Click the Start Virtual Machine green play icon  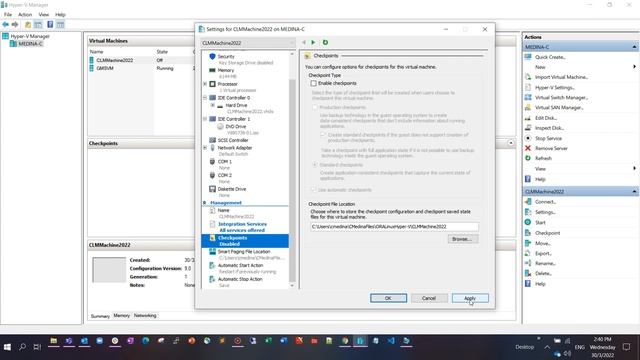pos(313,42)
